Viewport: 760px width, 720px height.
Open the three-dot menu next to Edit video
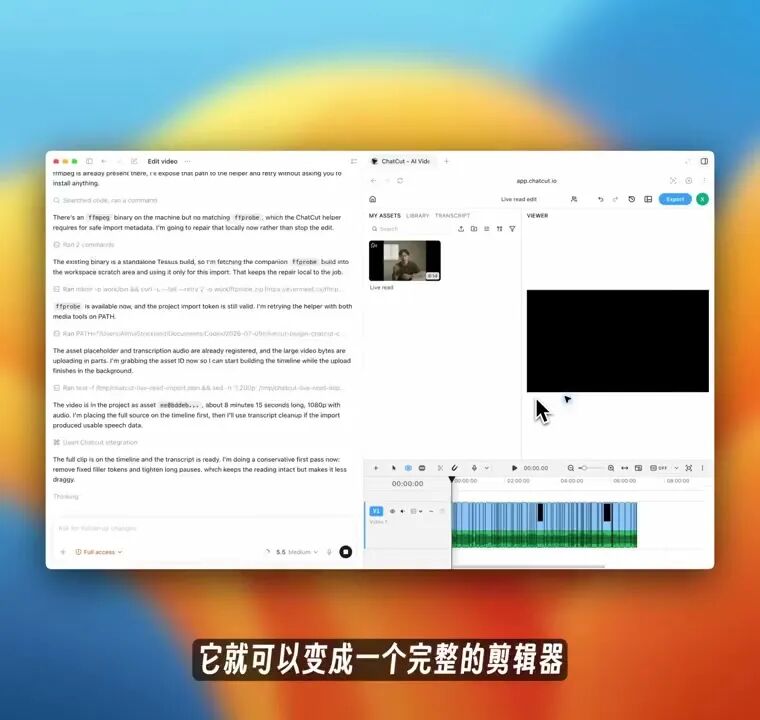188,161
